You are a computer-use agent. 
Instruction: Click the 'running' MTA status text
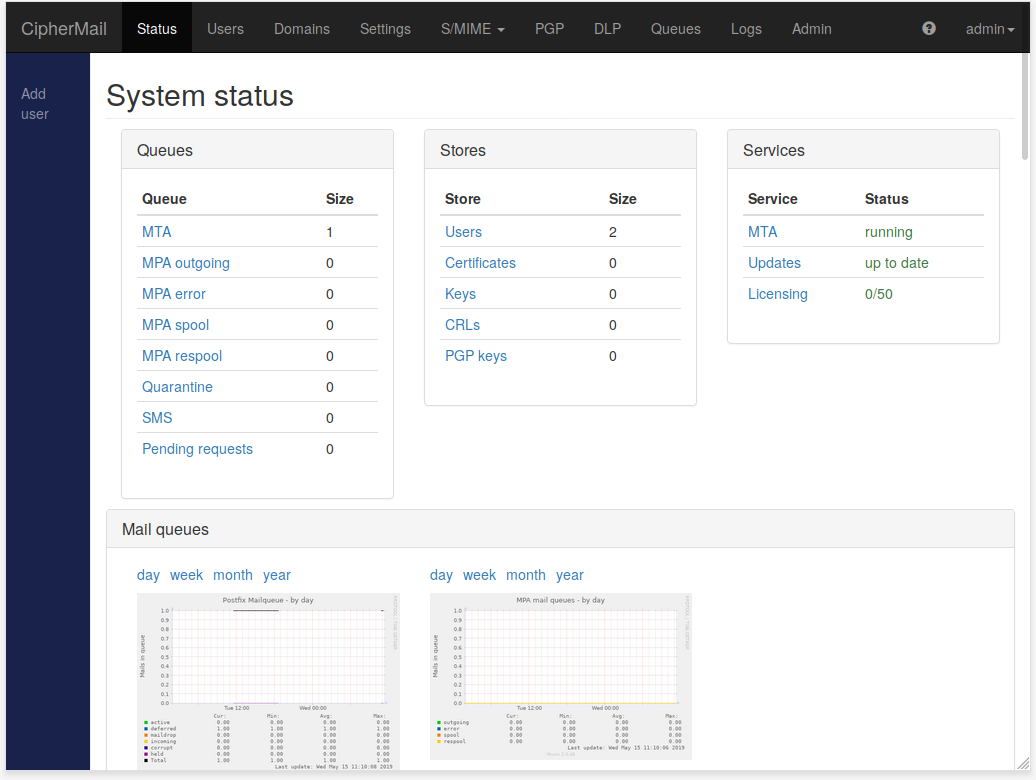(889, 232)
